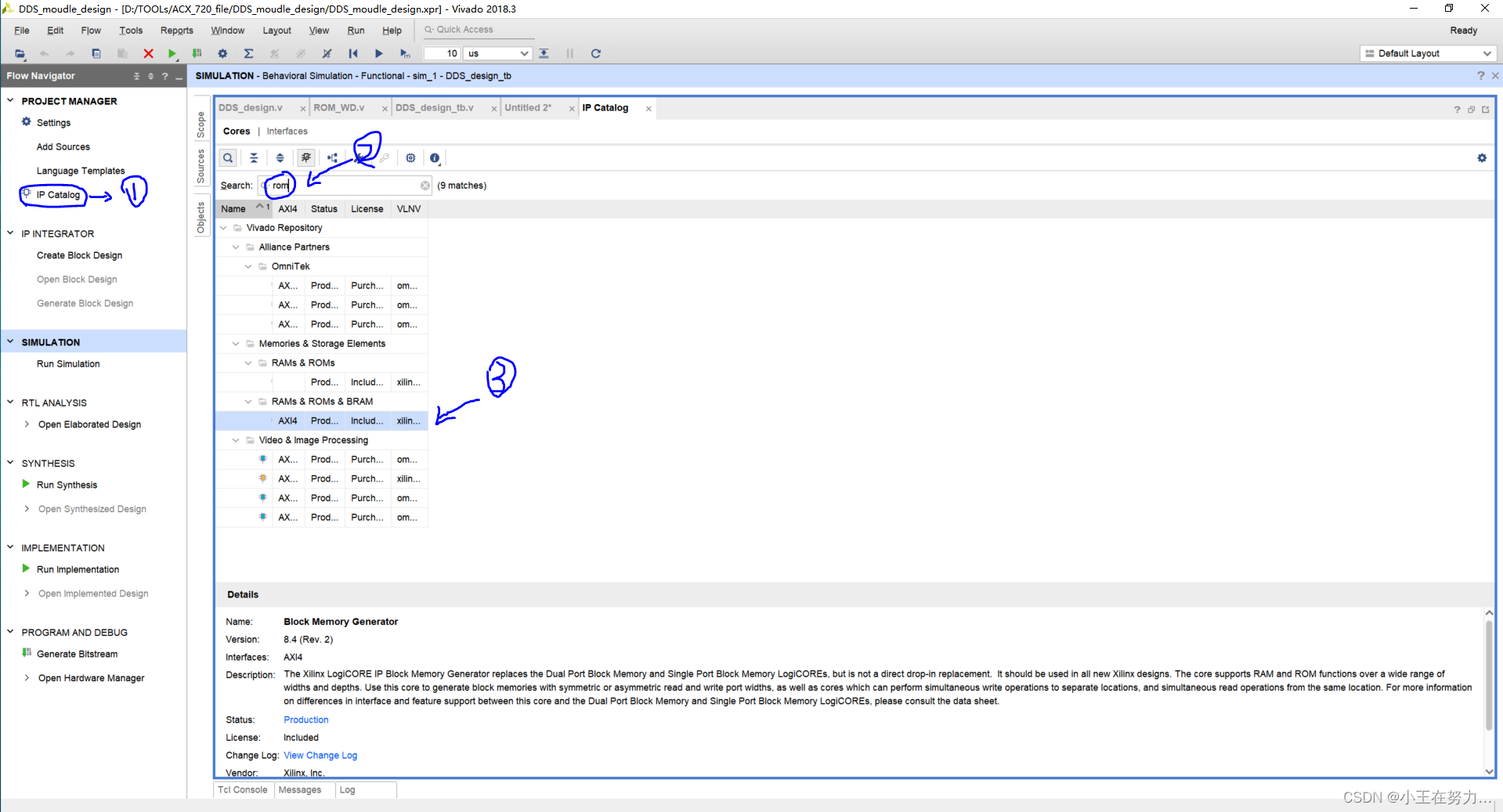This screenshot has height=812, width=1503.
Task: Switch to ROM_WD.v tab
Action: pyautogui.click(x=339, y=108)
